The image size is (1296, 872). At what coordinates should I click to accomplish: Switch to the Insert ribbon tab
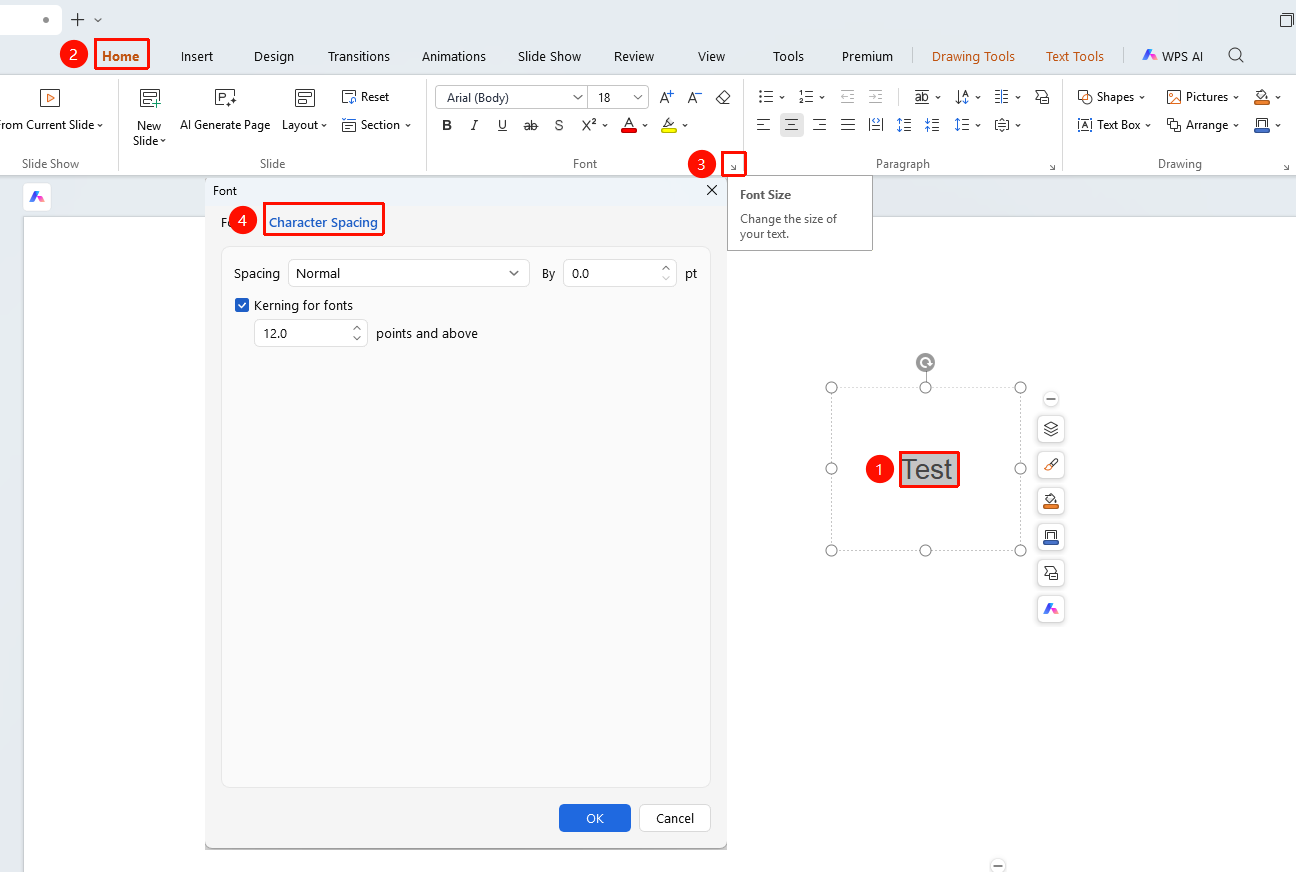[197, 56]
